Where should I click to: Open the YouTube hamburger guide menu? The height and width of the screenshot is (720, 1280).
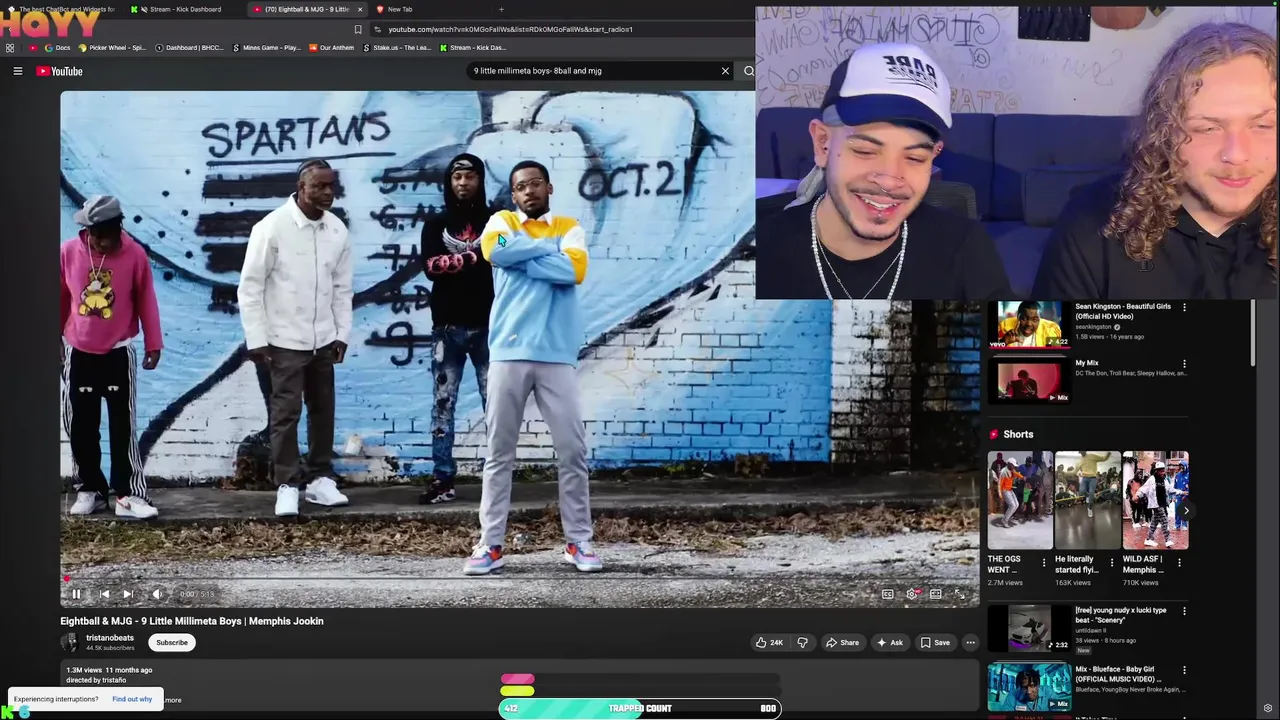pos(17,71)
